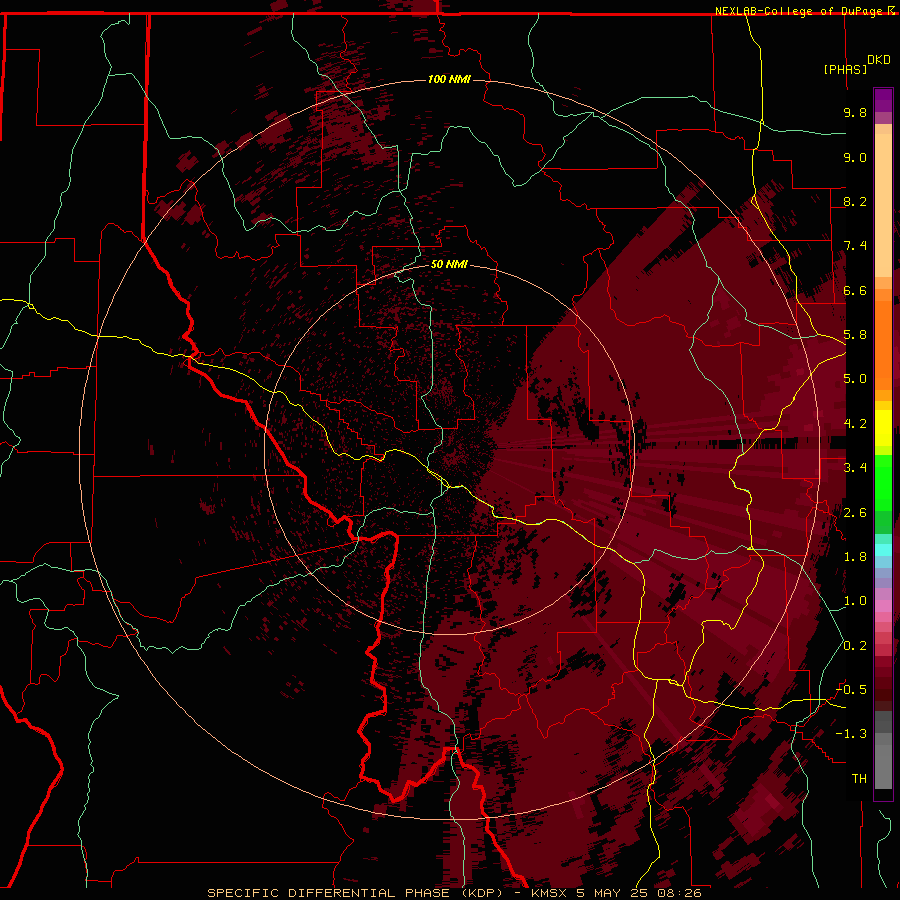Image resolution: width=900 pixels, height=900 pixels.
Task: Click the 5.8 scale value
Action: (855, 335)
